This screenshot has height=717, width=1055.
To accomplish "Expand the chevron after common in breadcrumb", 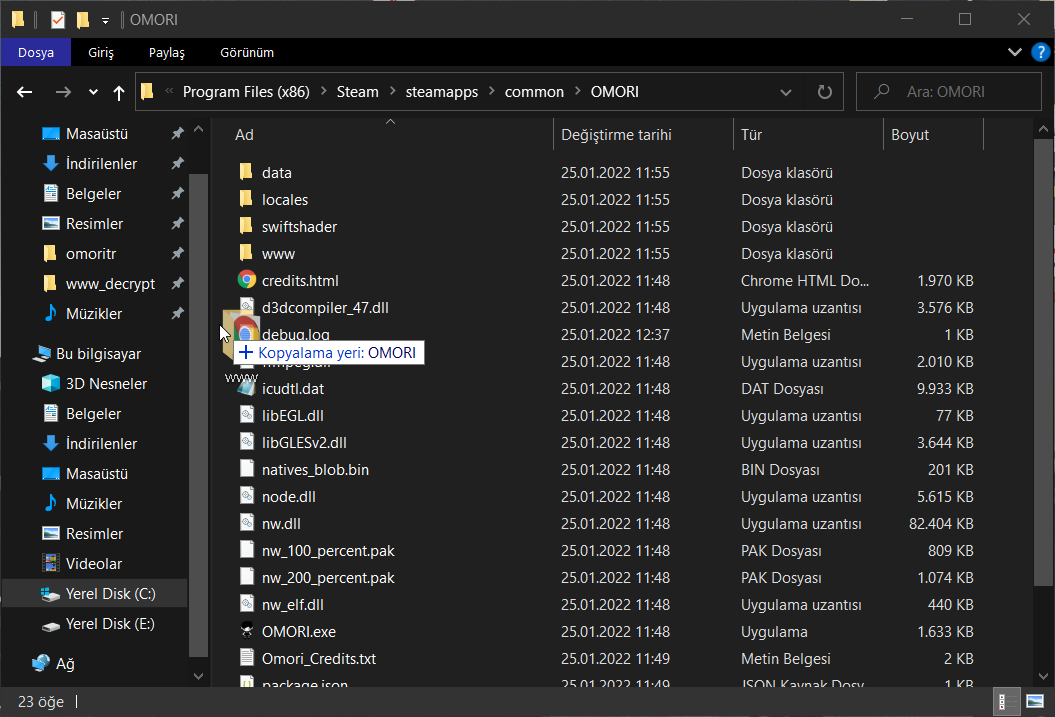I will click(578, 91).
